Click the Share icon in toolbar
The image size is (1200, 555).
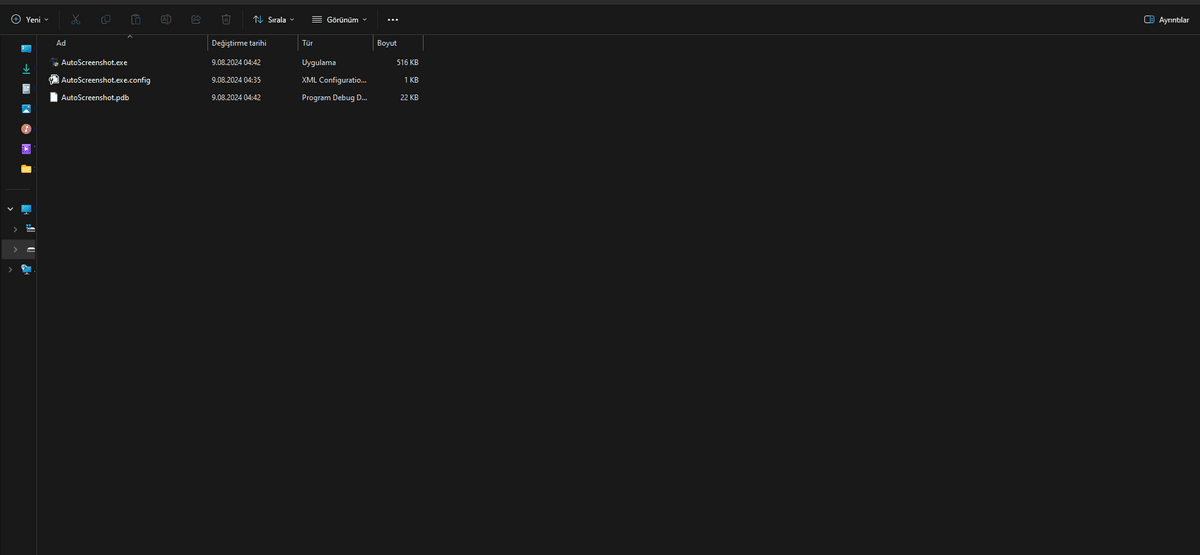point(196,19)
